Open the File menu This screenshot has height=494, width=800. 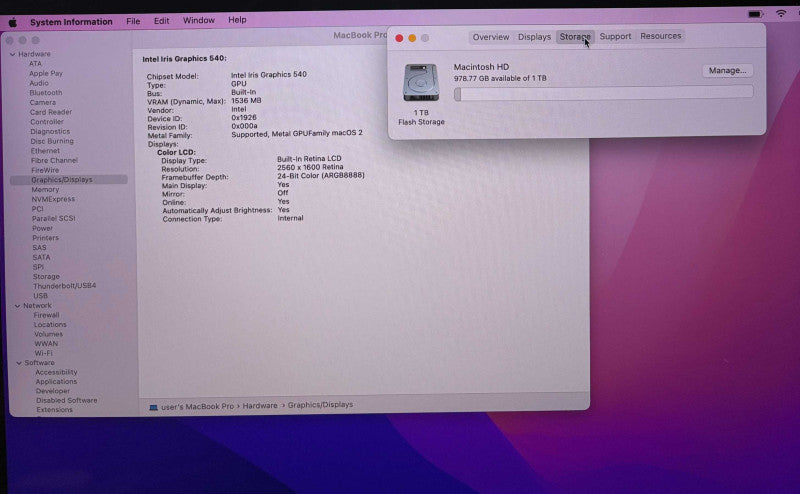click(x=133, y=21)
